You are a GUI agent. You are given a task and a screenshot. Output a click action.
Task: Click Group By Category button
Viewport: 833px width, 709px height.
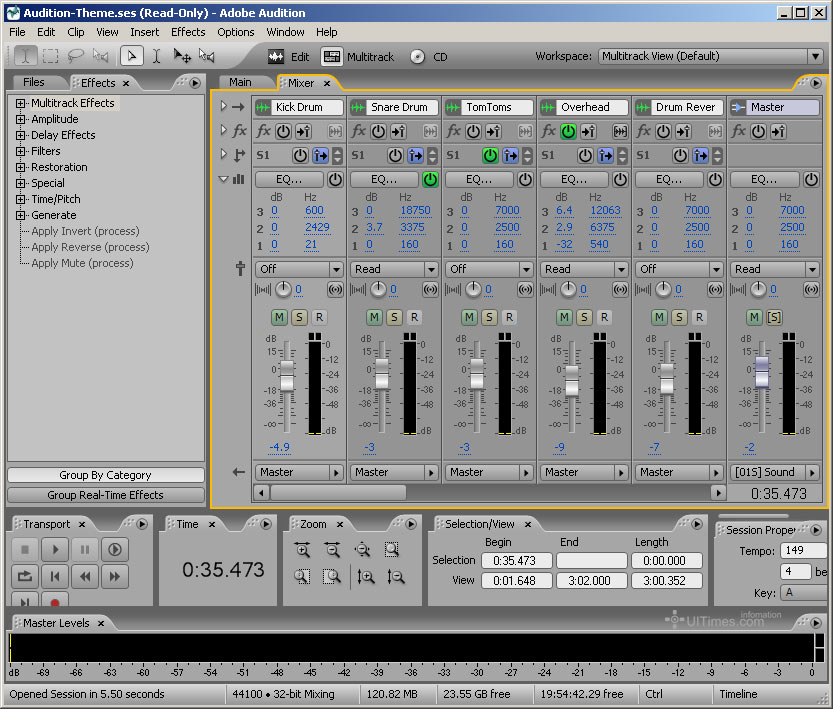click(106, 475)
